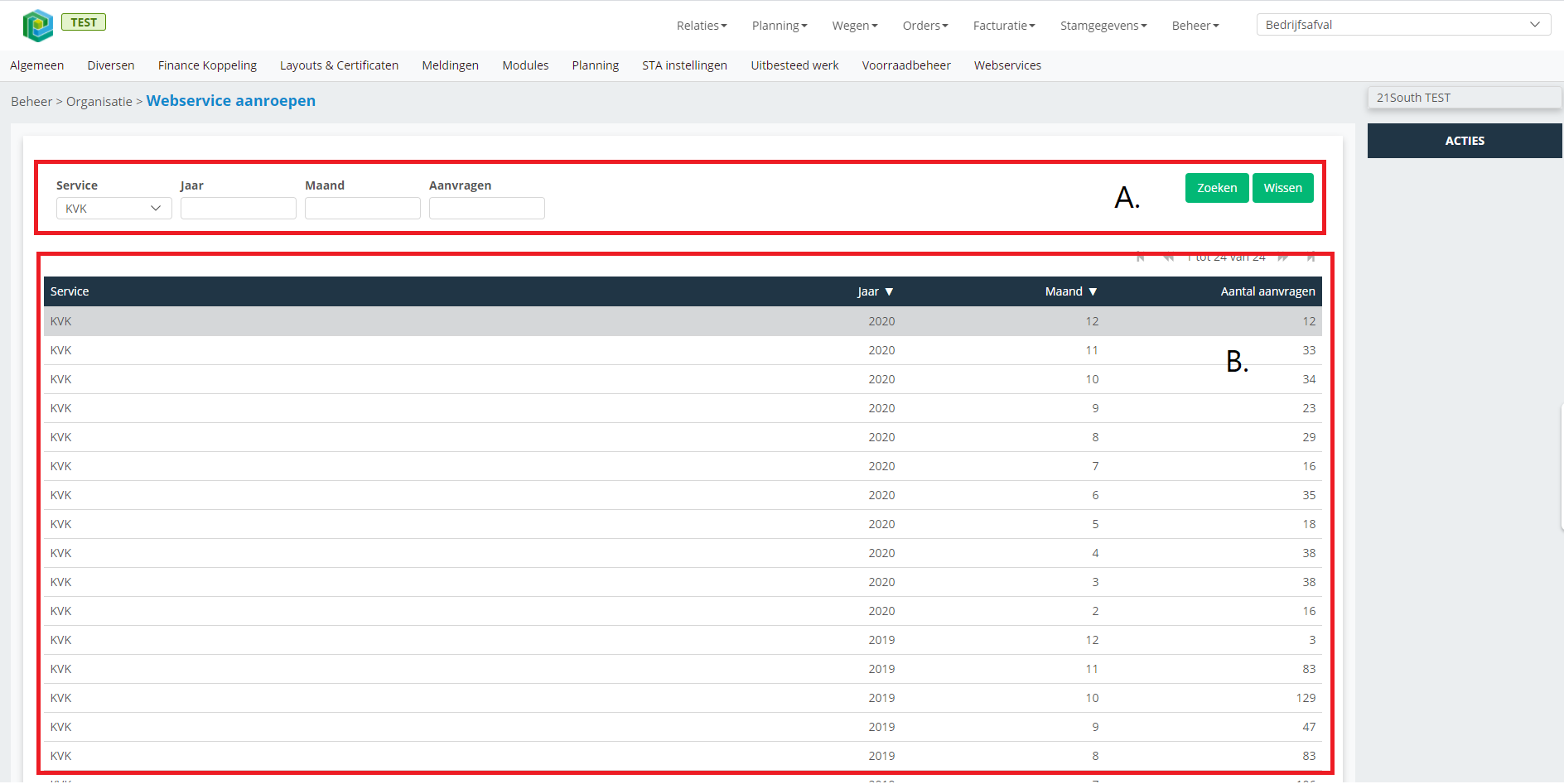Expand the Beheer top menu

tap(1195, 26)
